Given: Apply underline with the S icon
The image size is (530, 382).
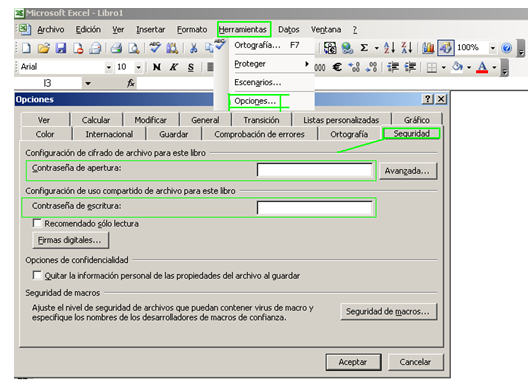Looking at the screenshot, I should coord(191,67).
